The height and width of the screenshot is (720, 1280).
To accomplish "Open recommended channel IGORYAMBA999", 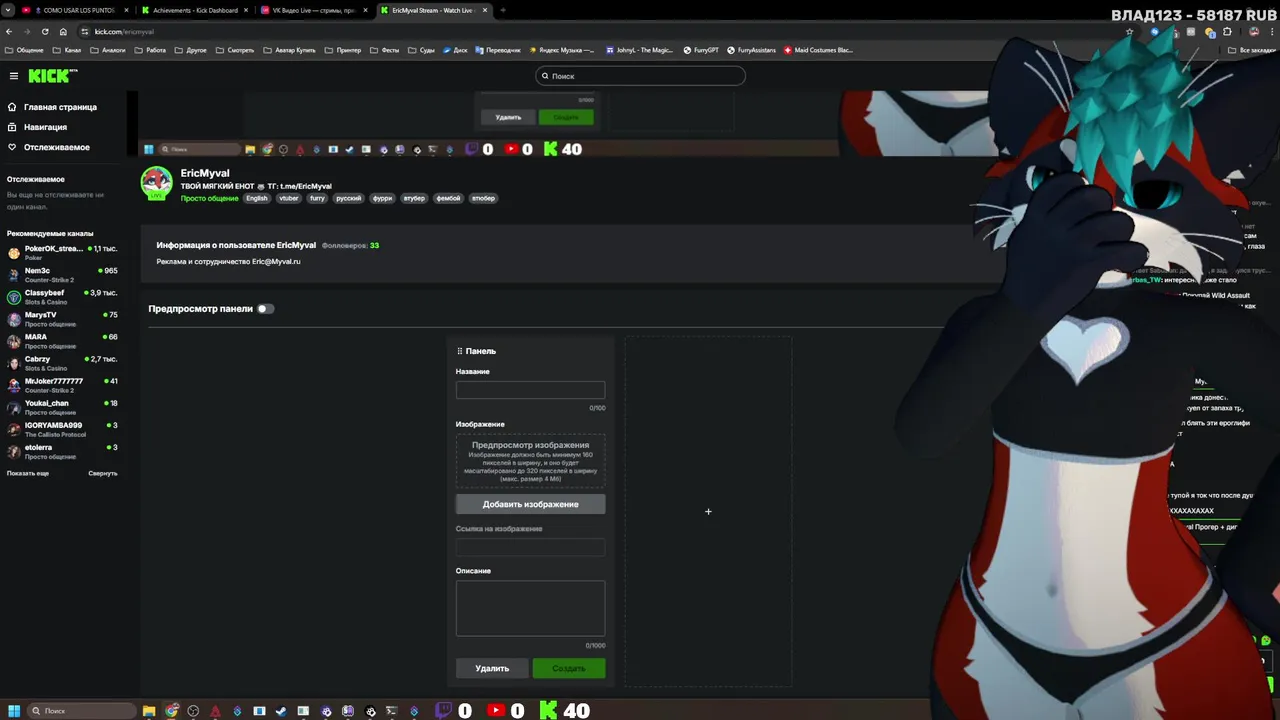I will coord(62,428).
